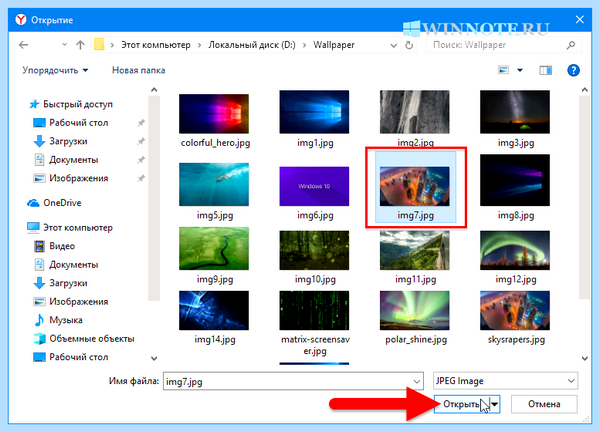
Task: Click pin icon beside Загрузки
Action: coord(141,141)
